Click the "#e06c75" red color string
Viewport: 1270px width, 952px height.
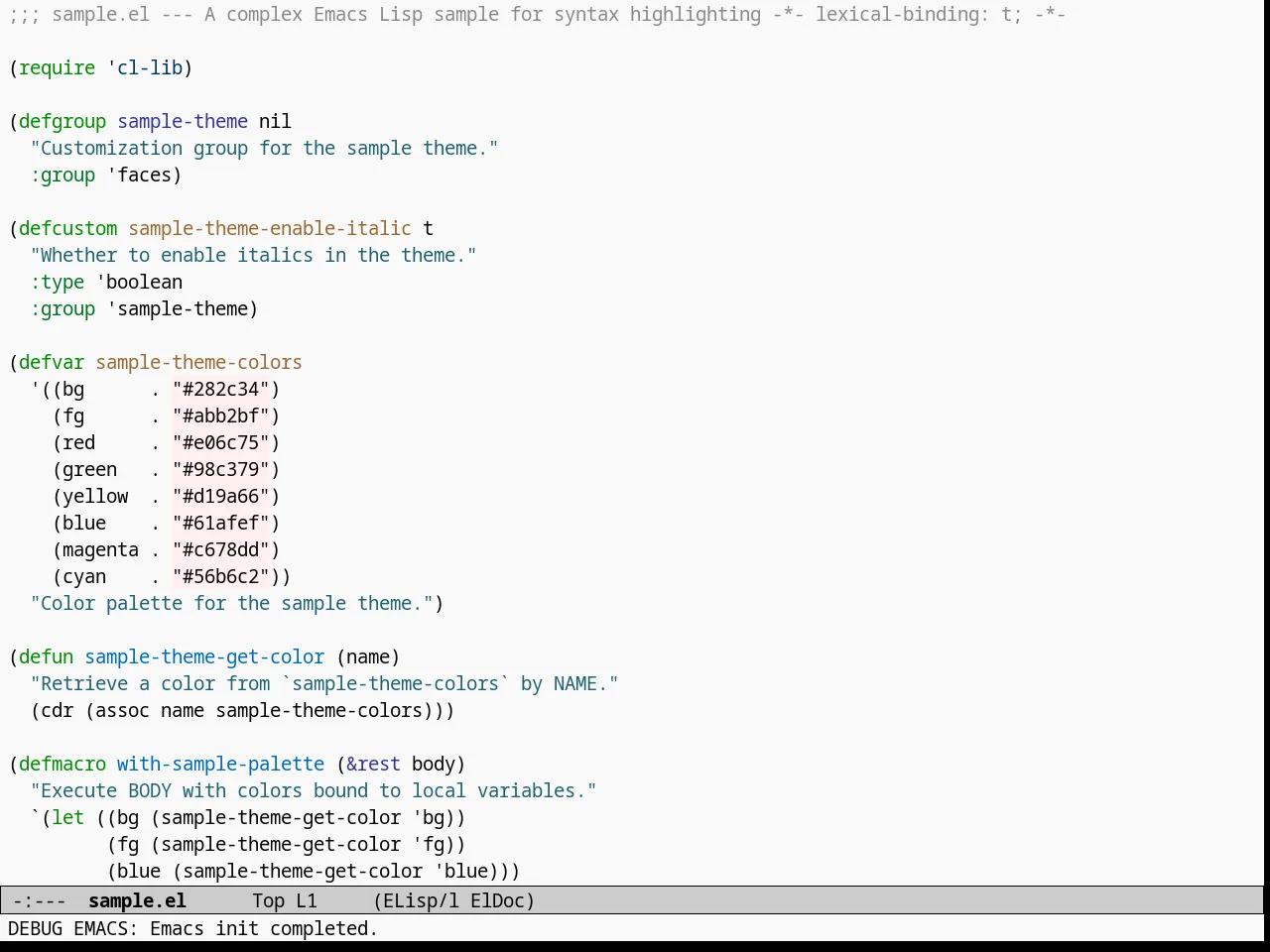coord(221,442)
